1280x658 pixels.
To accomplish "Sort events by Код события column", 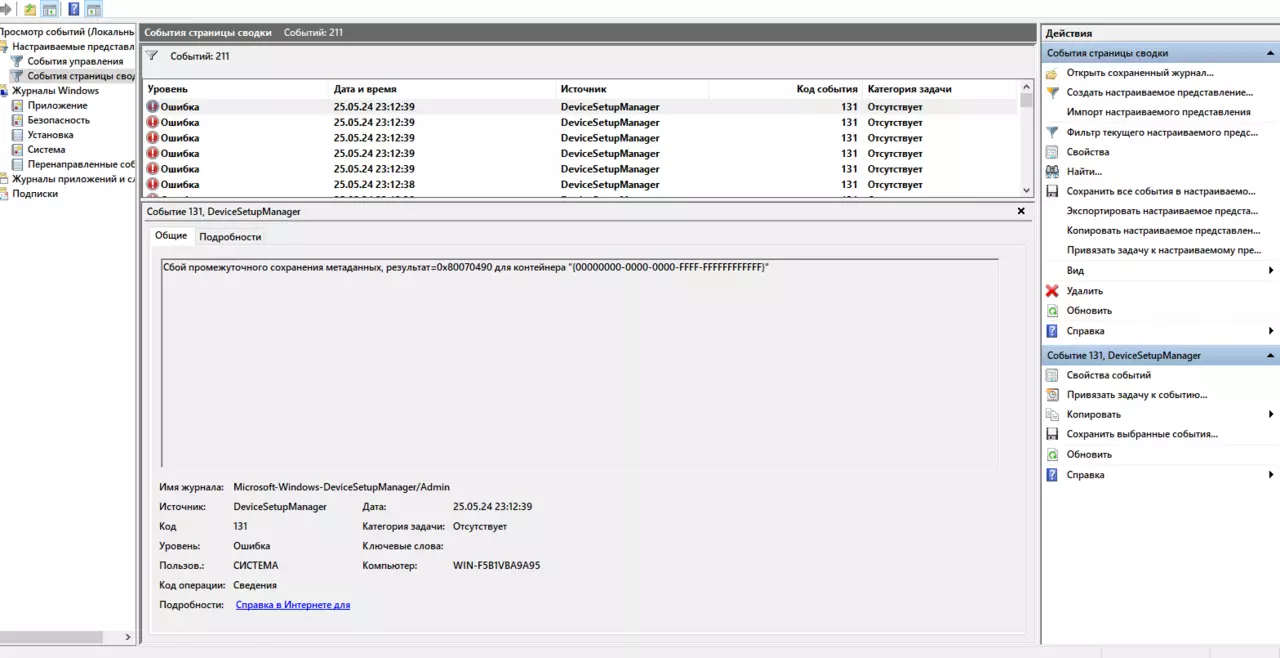I will (785, 89).
